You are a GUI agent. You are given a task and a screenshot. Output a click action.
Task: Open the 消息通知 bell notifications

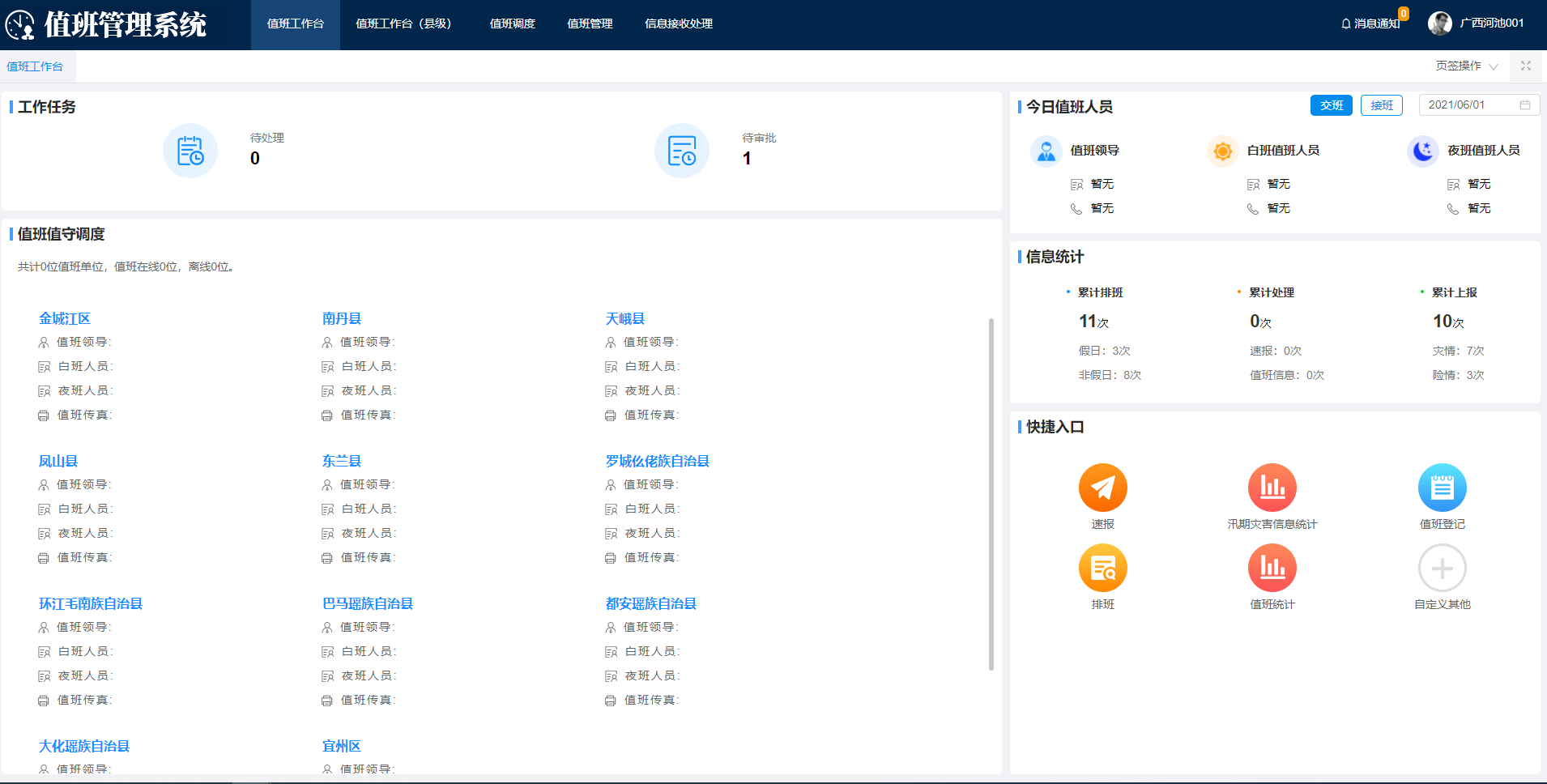pos(1370,23)
